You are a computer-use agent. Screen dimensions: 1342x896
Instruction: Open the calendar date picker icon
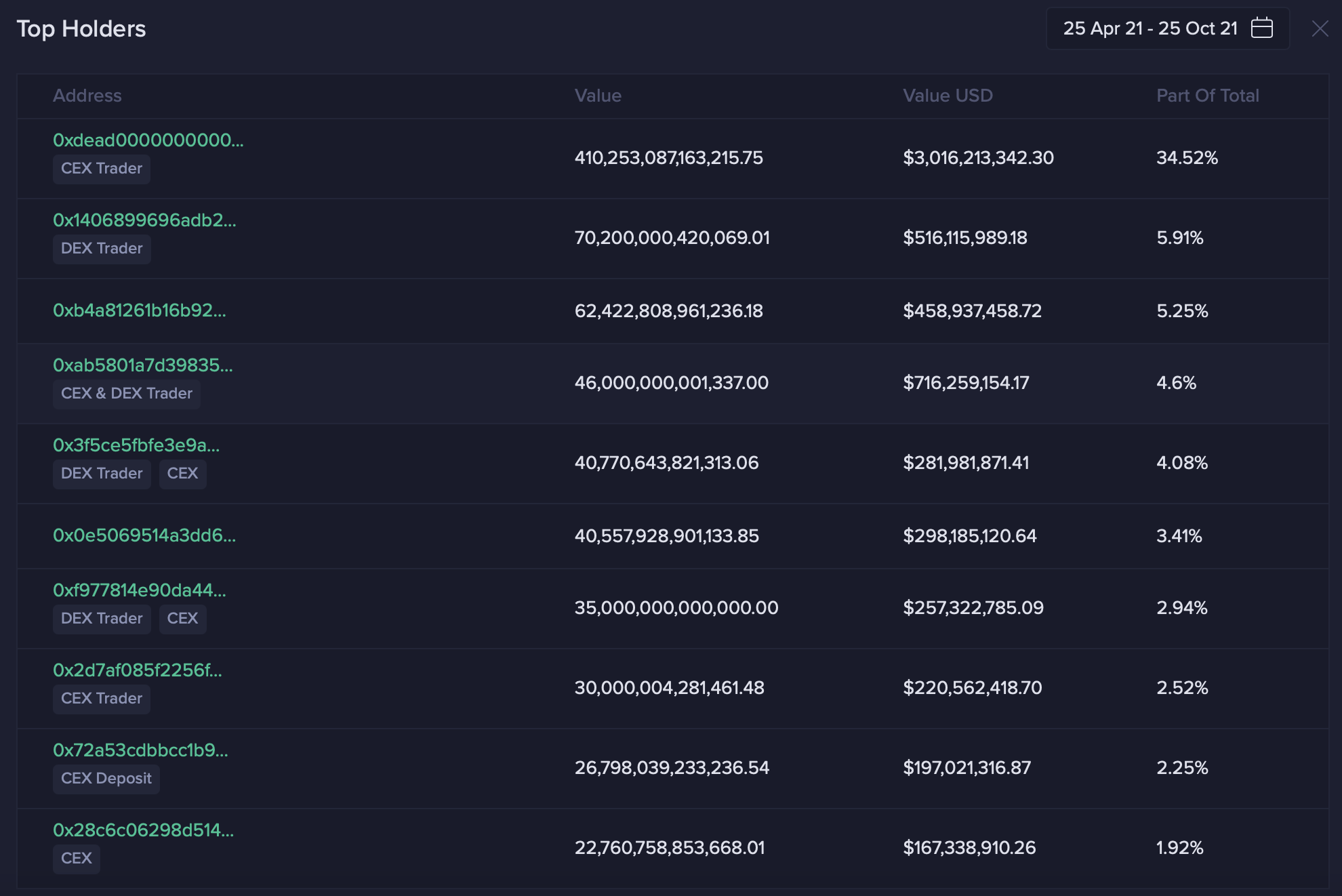tap(1261, 28)
